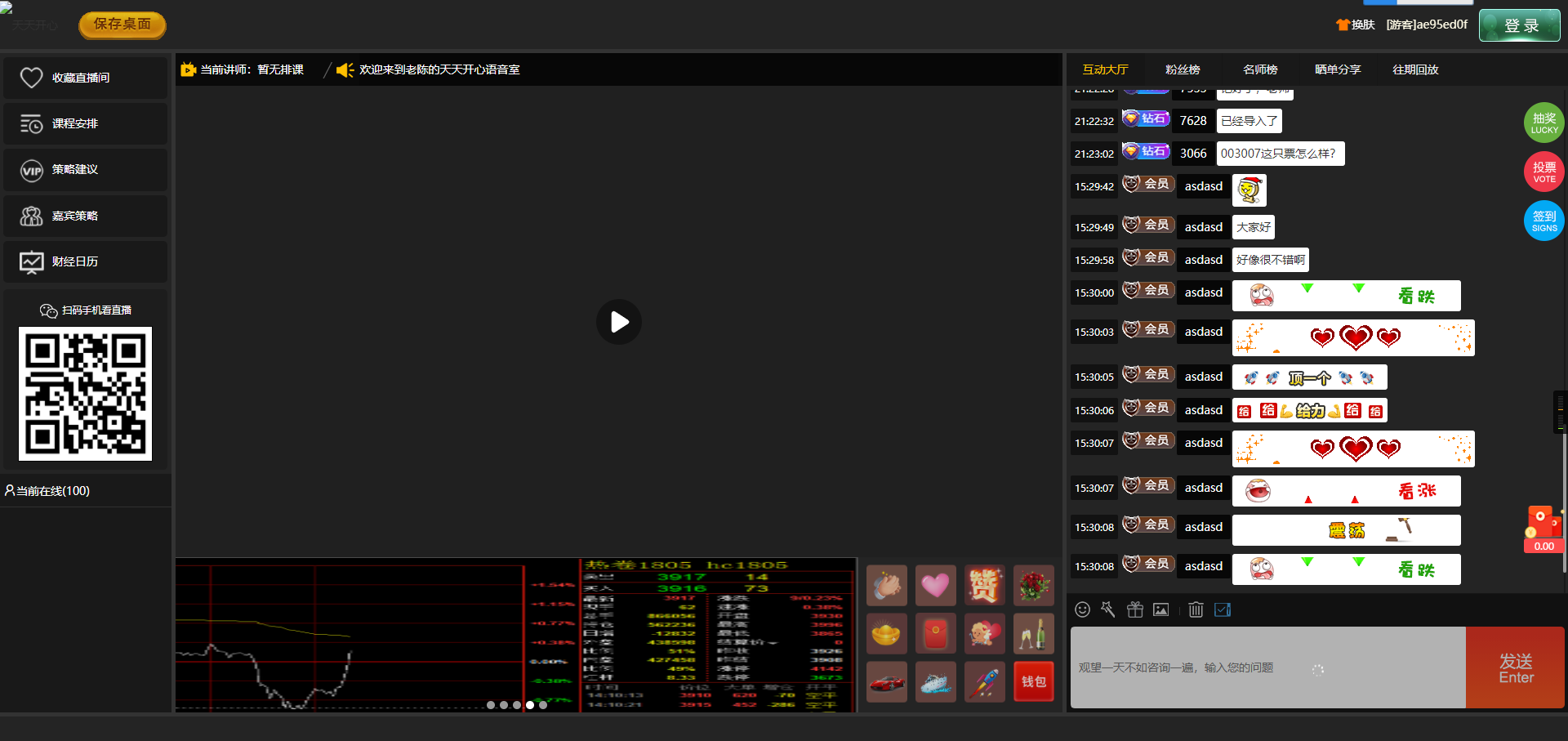The height and width of the screenshot is (741, 1568).
Task: Click the futures chart banner image
Action: click(x=516, y=635)
